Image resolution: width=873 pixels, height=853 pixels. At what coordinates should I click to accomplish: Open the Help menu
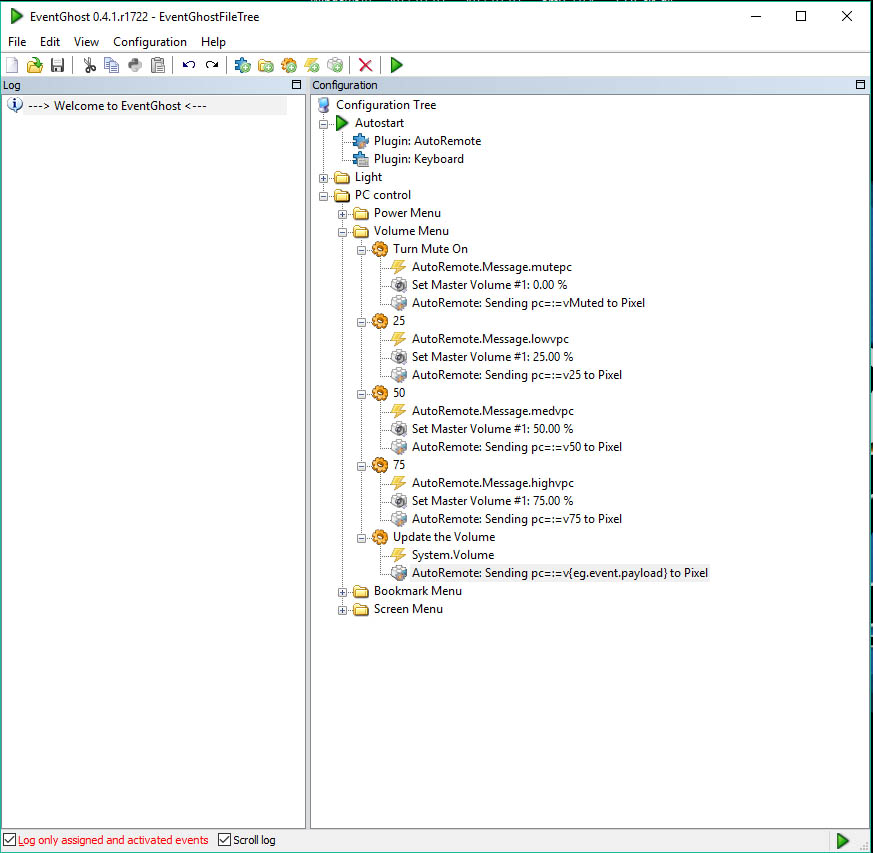(213, 42)
